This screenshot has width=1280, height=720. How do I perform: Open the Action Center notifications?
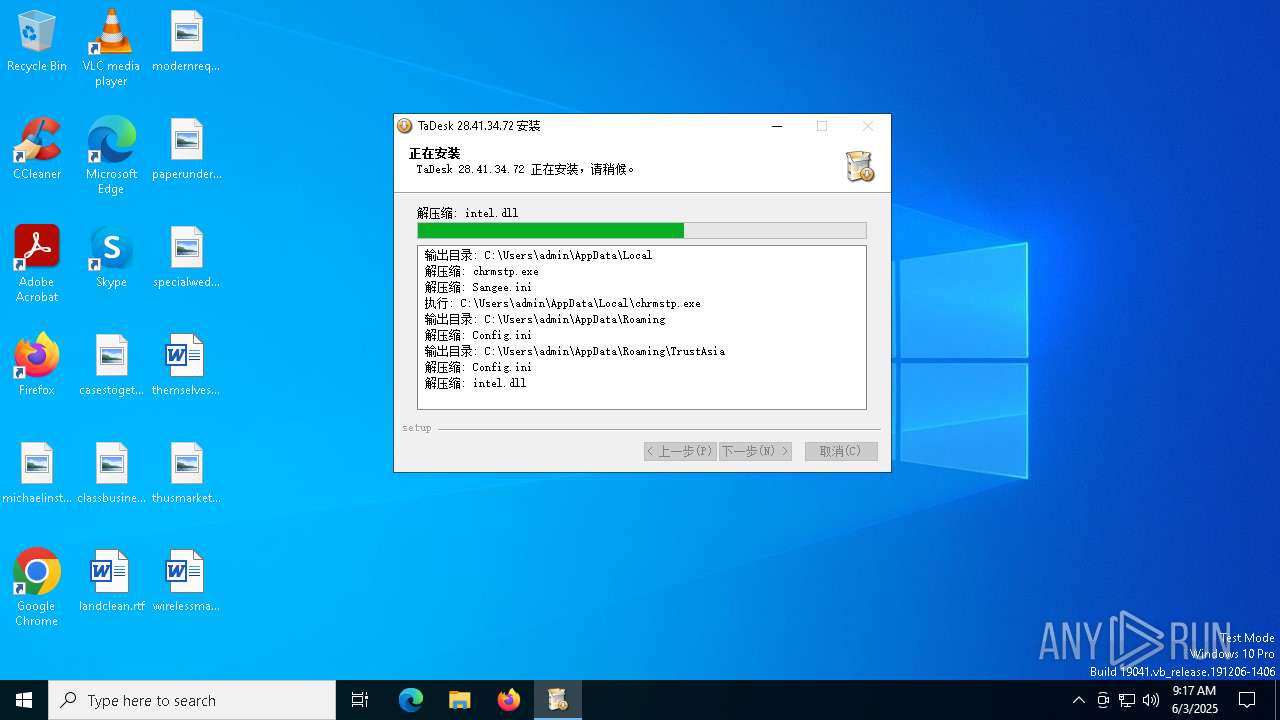[x=1247, y=700]
